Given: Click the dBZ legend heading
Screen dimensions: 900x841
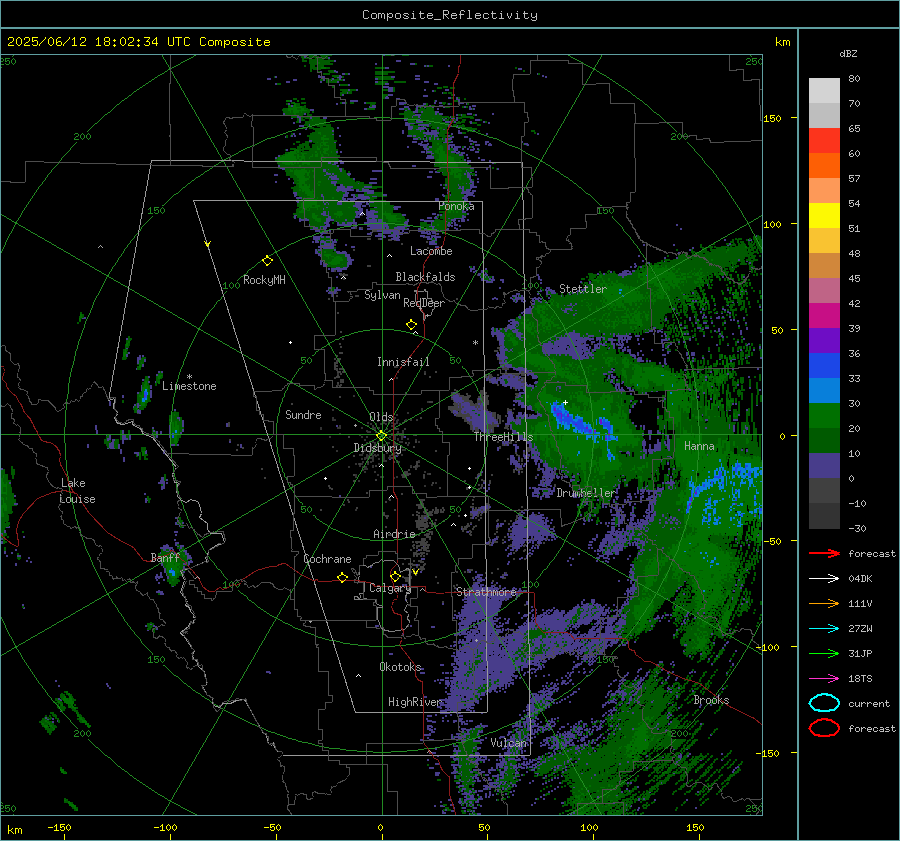Looking at the screenshot, I should pyautogui.click(x=848, y=54).
